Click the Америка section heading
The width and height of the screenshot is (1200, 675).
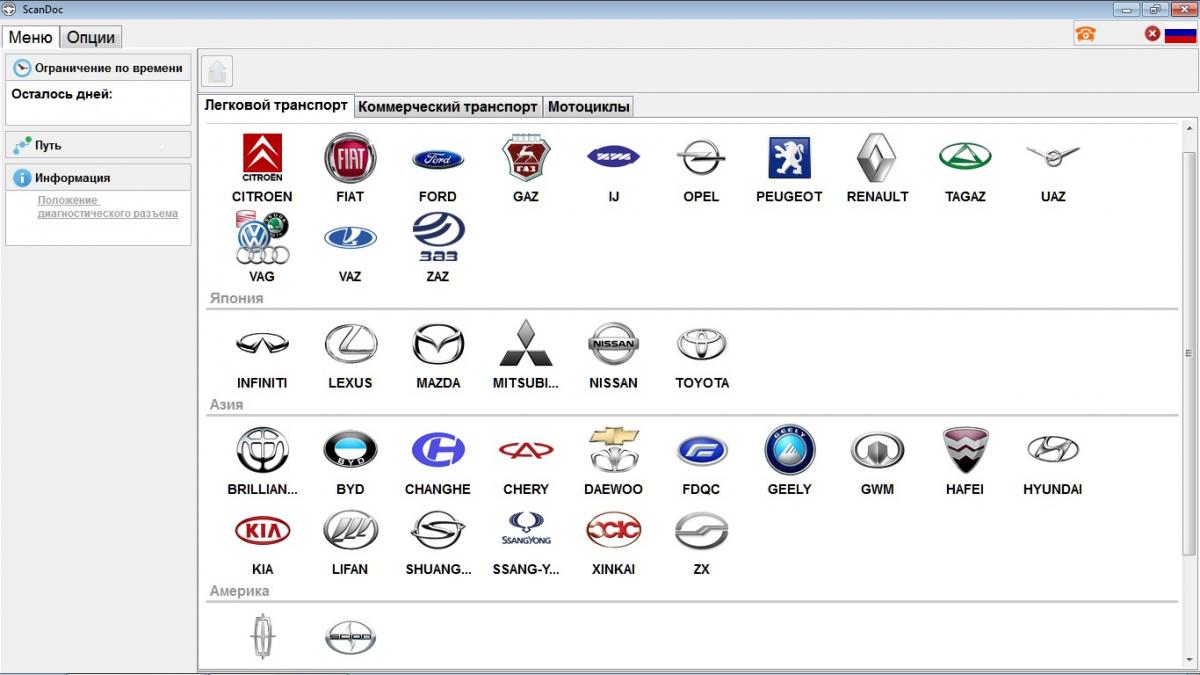[239, 591]
